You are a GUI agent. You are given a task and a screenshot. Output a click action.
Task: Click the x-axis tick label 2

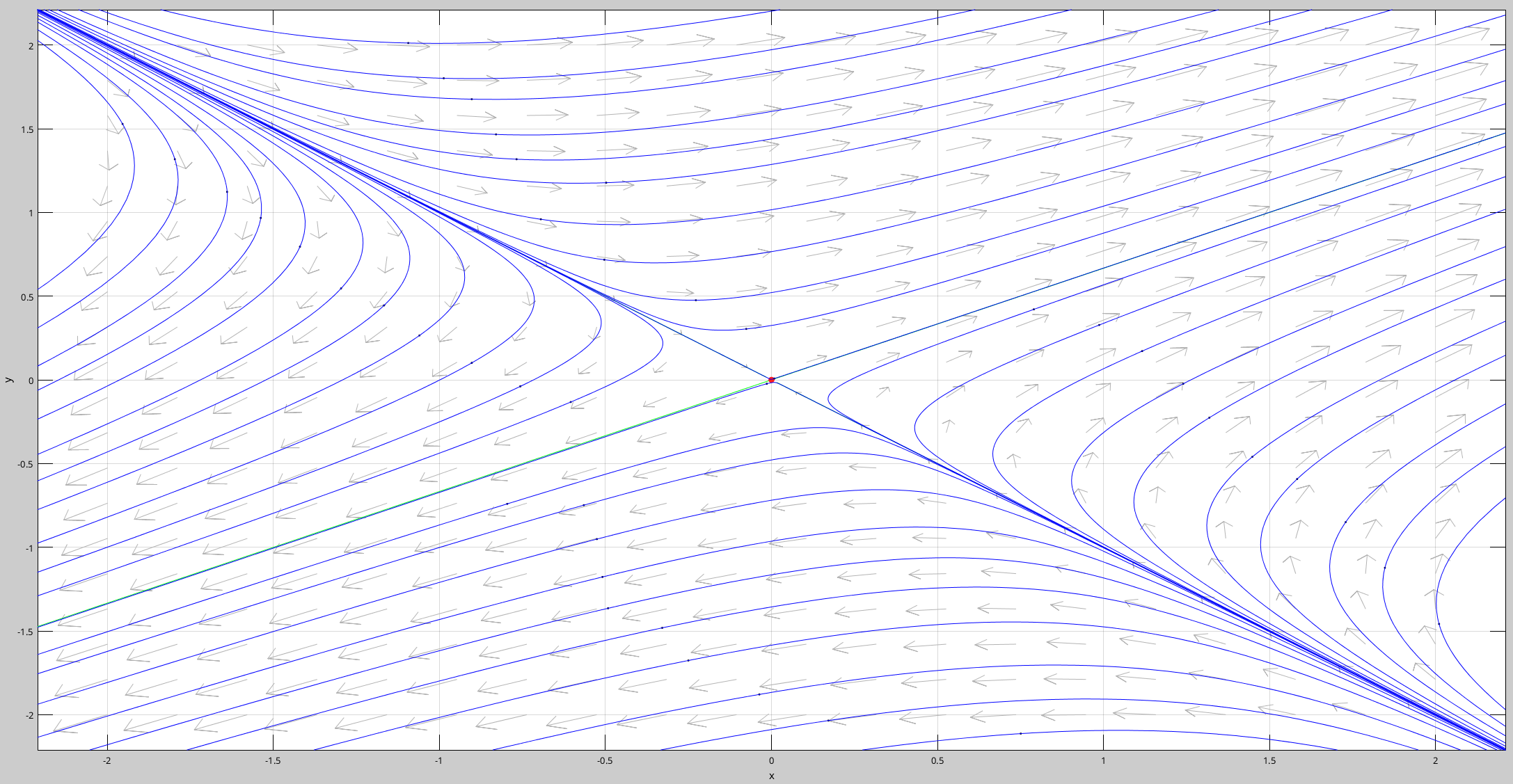coord(1435,760)
